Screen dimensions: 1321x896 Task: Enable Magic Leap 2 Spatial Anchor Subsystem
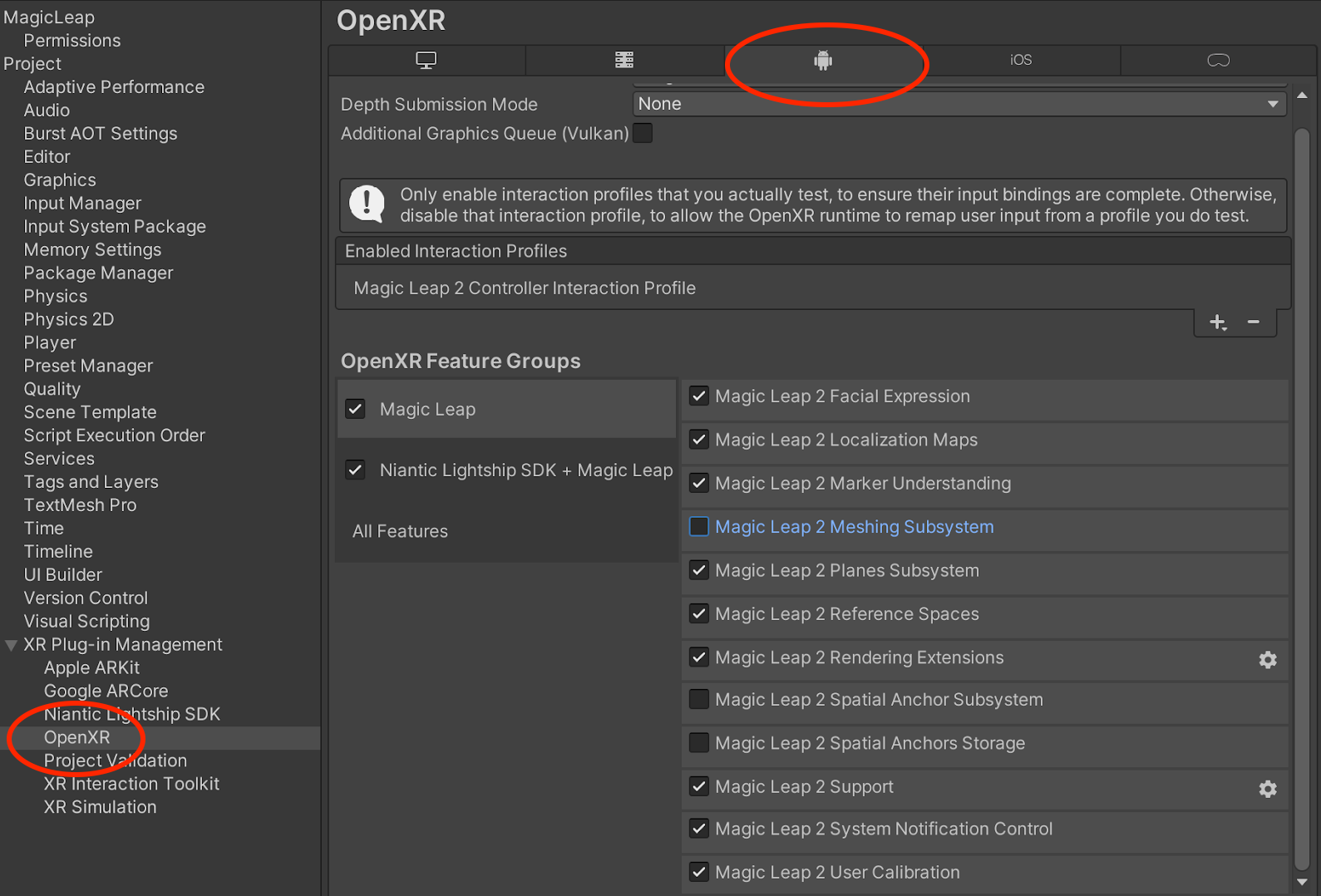click(x=699, y=700)
